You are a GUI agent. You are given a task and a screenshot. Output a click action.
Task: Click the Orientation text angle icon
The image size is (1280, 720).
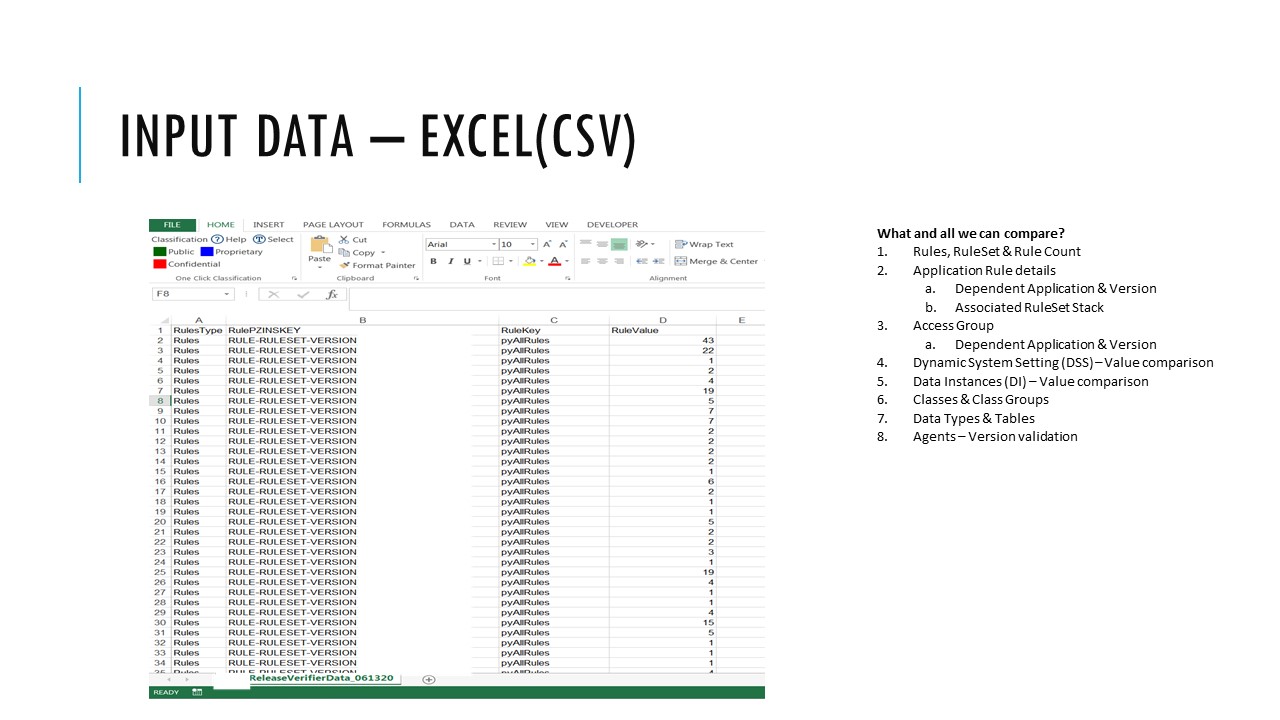(x=640, y=244)
